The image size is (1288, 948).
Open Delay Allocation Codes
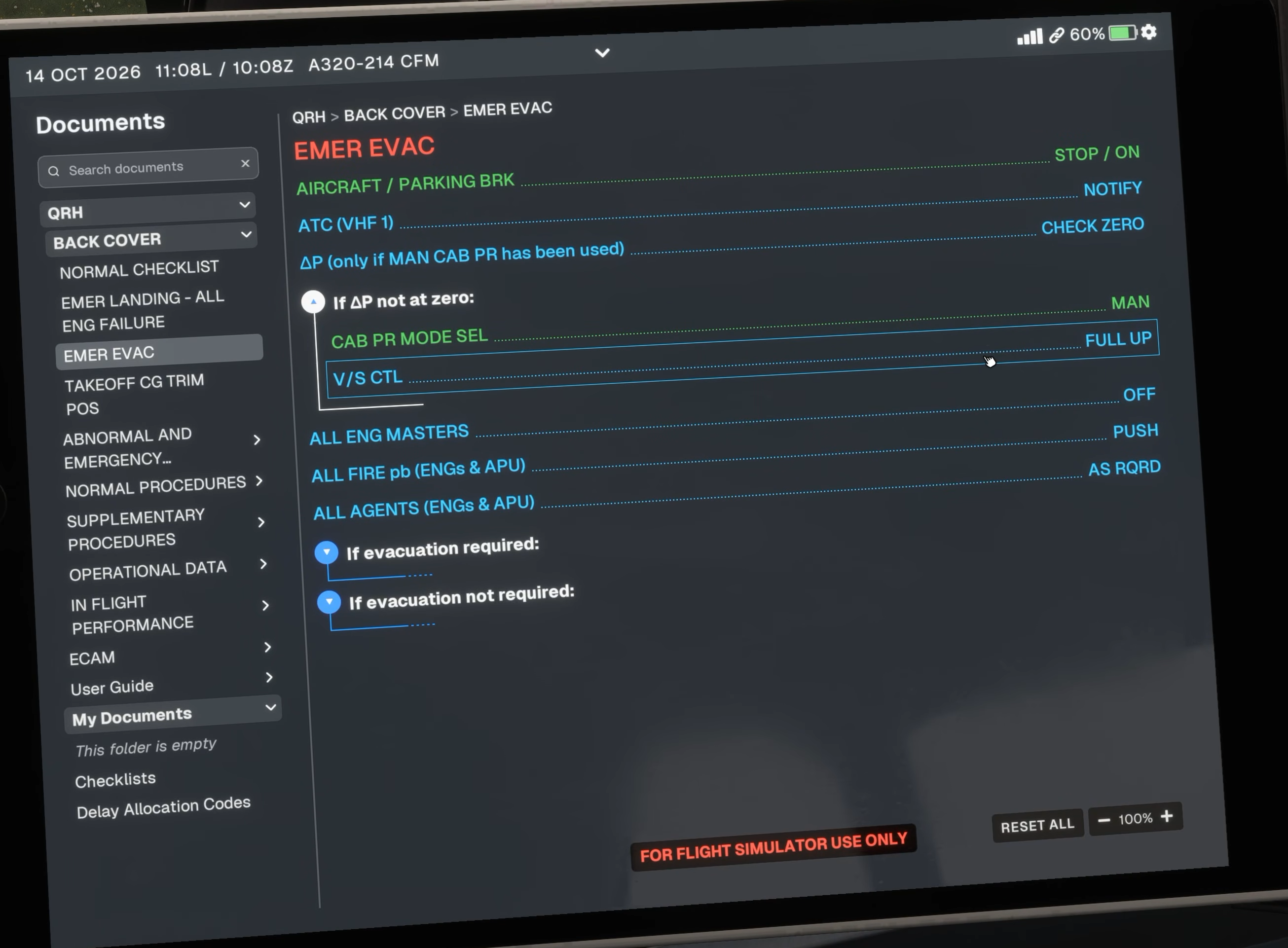coord(164,807)
